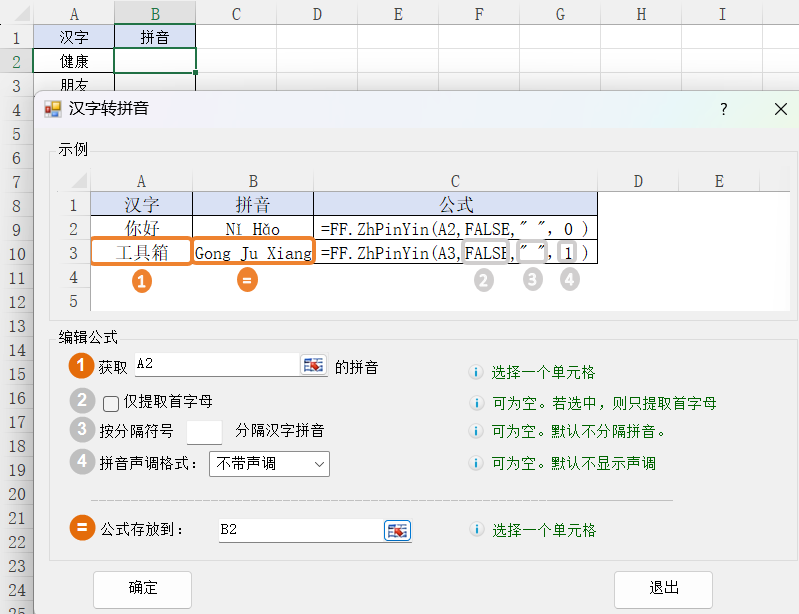Click info icon next to 默认不显示声调 hint

click(477, 463)
